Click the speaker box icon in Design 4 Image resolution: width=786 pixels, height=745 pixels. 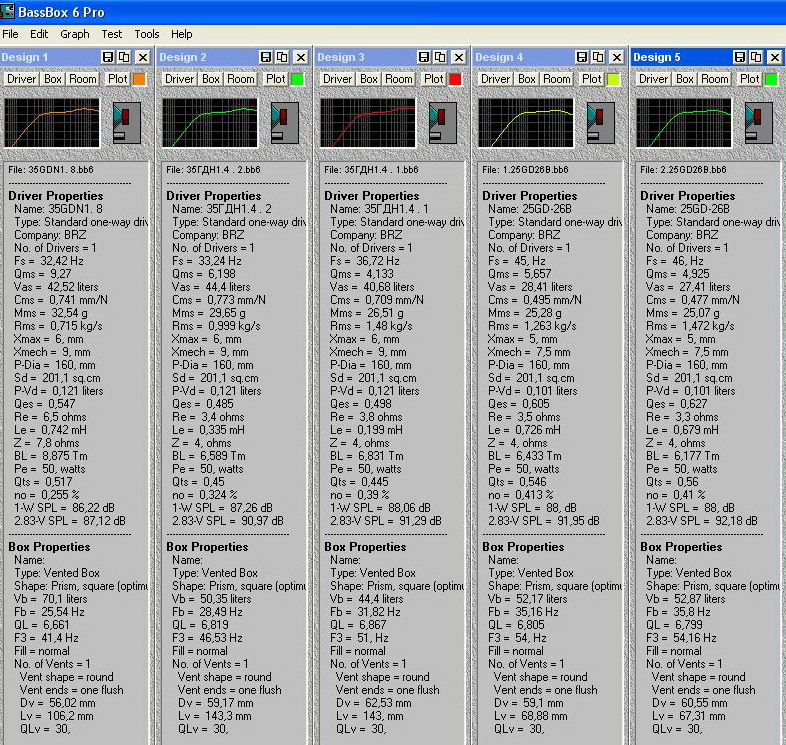pyautogui.click(x=601, y=123)
